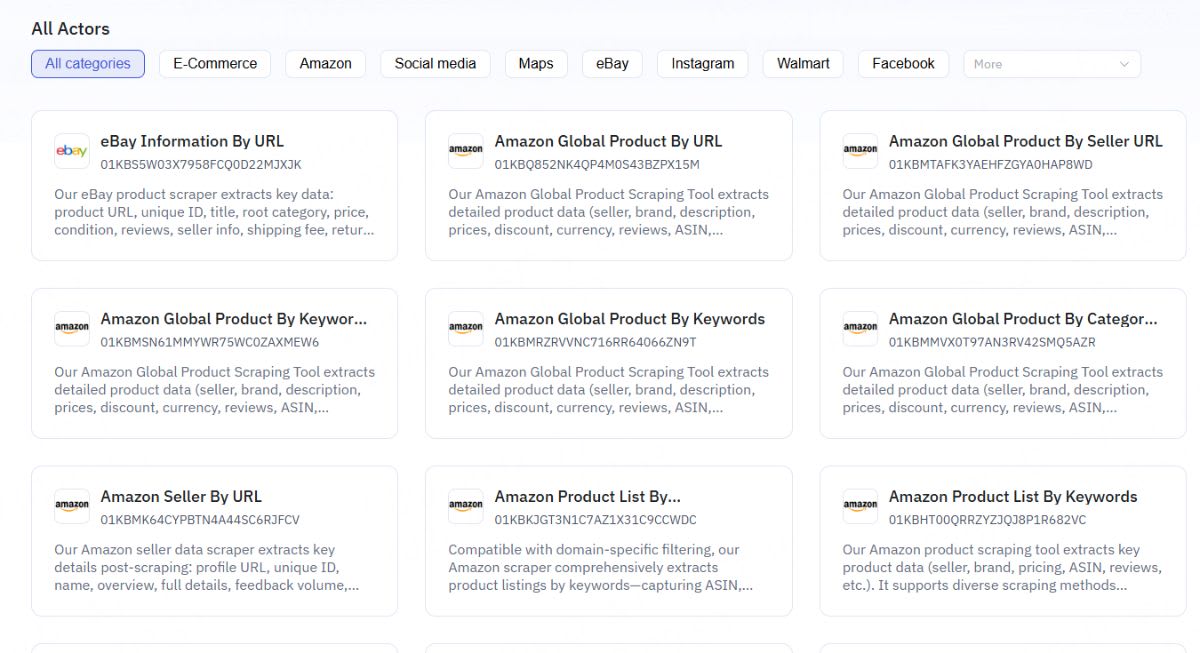The image size is (1200, 653).
Task: Click the eBay logo icon on first card
Action: click(x=72, y=151)
